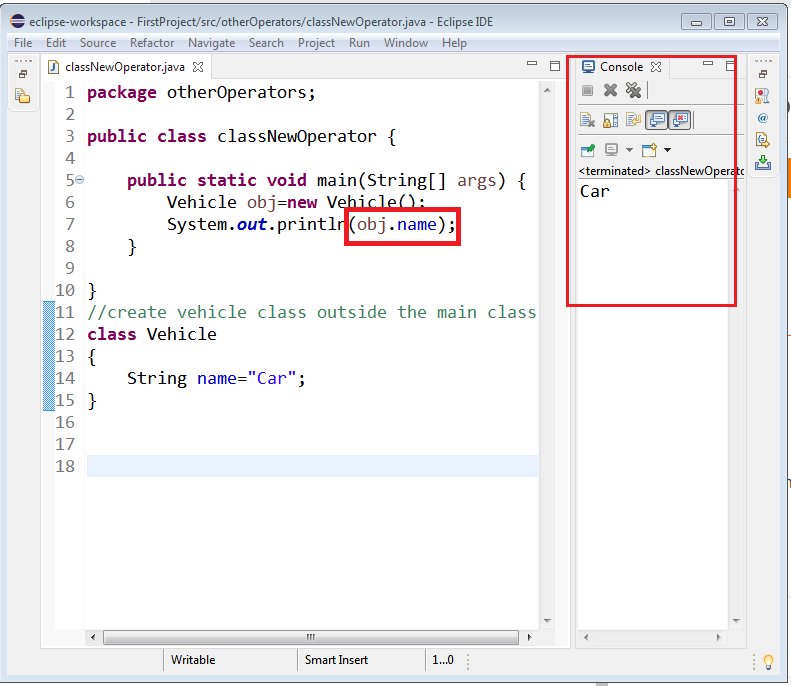Click the console horizontal scroll left arrow

(586, 638)
